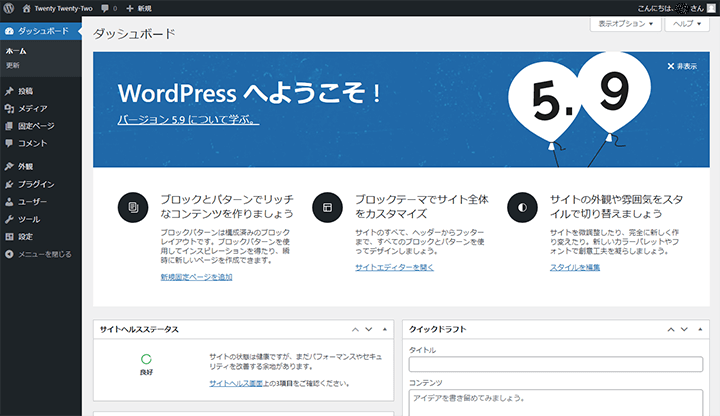Expand the ヘルプ dropdown tab
This screenshot has width=720, height=416.
[x=687, y=22]
